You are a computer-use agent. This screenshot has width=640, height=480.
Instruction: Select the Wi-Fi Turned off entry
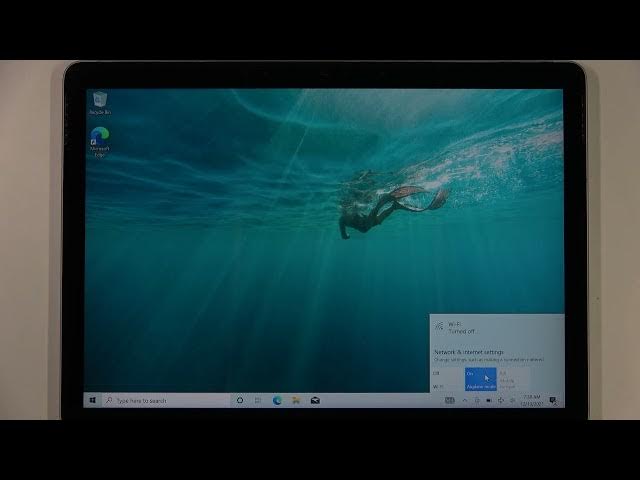click(x=460, y=327)
